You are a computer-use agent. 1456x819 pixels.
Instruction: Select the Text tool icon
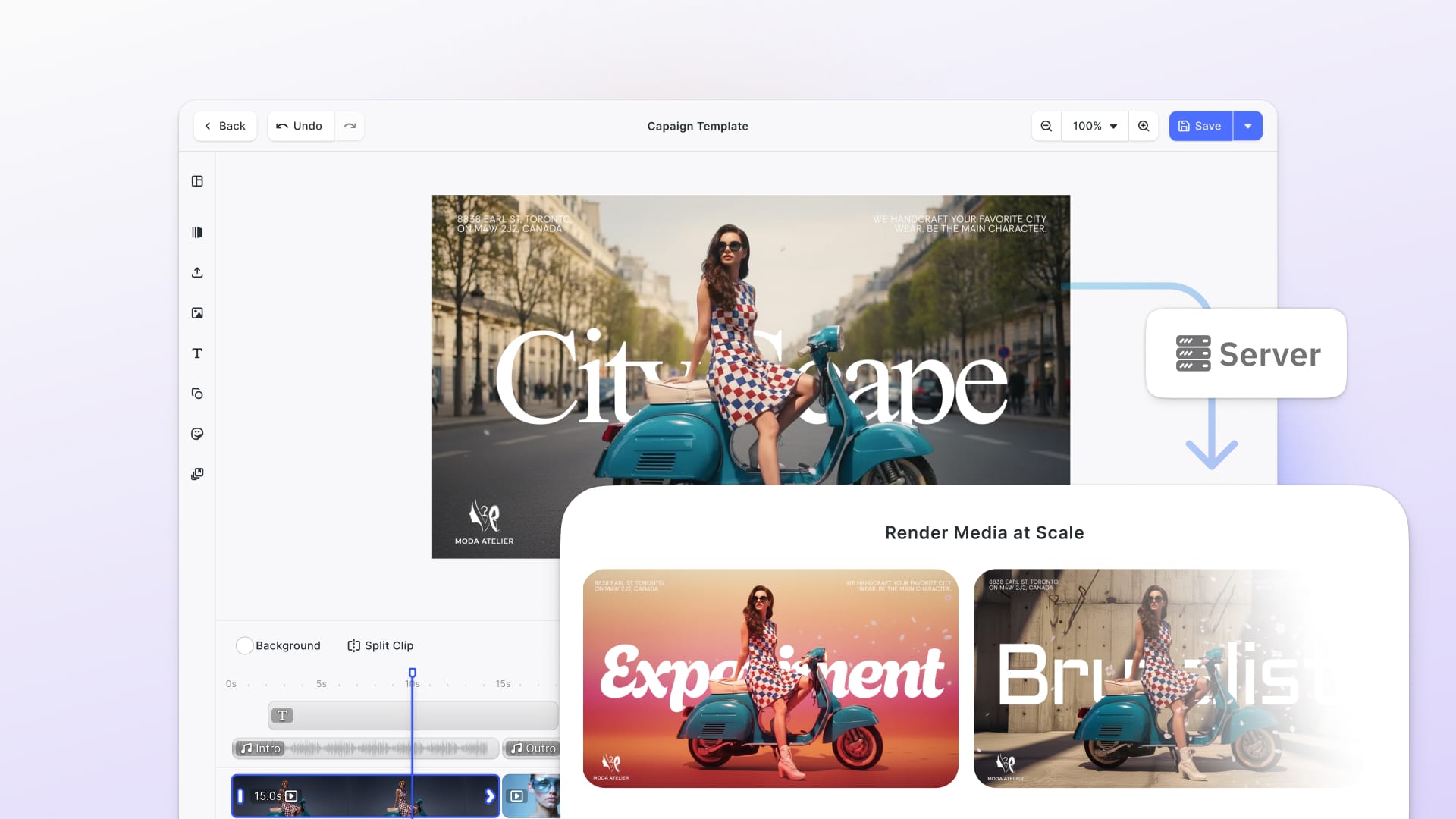point(197,353)
